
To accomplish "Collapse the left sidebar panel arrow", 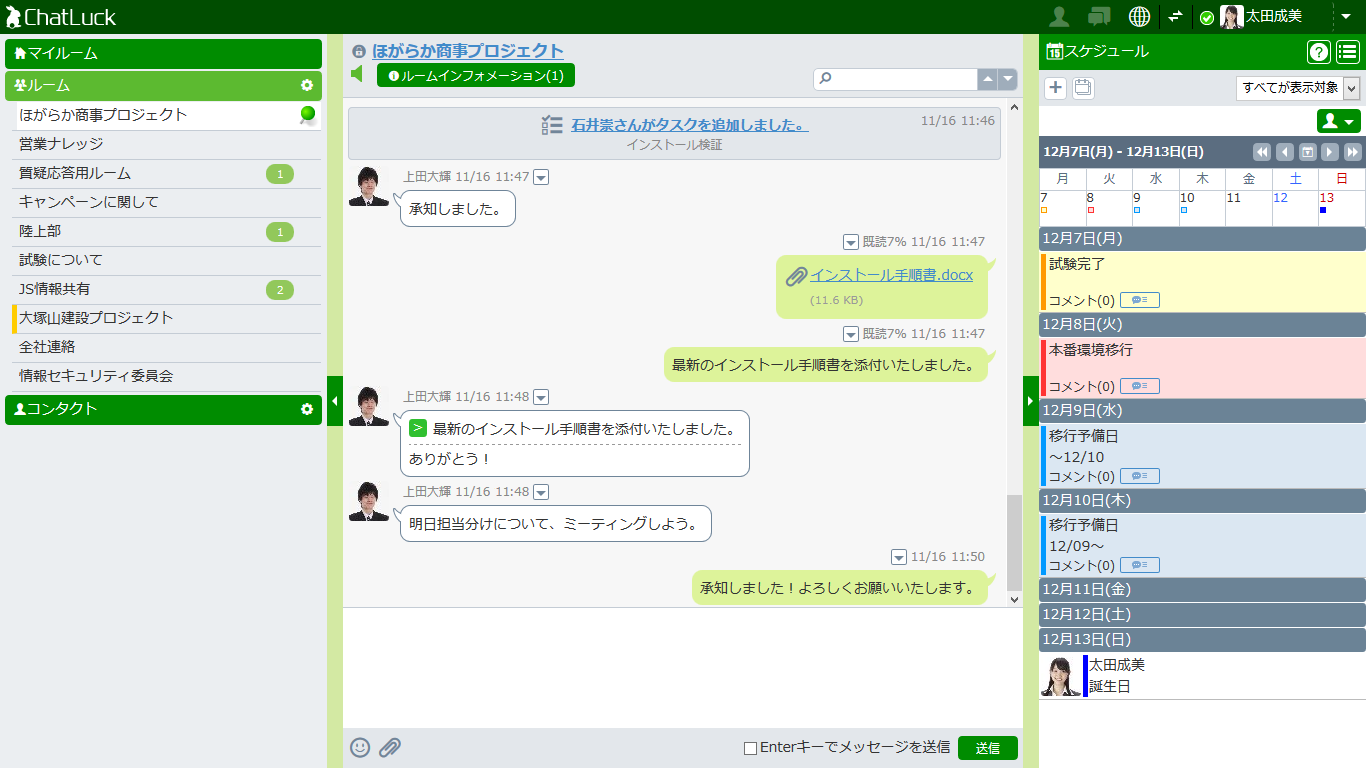I will [x=335, y=401].
